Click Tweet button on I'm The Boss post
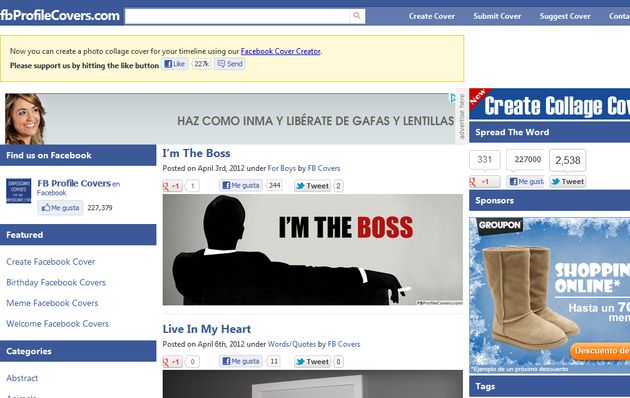This screenshot has height=398, width=630. [313, 186]
